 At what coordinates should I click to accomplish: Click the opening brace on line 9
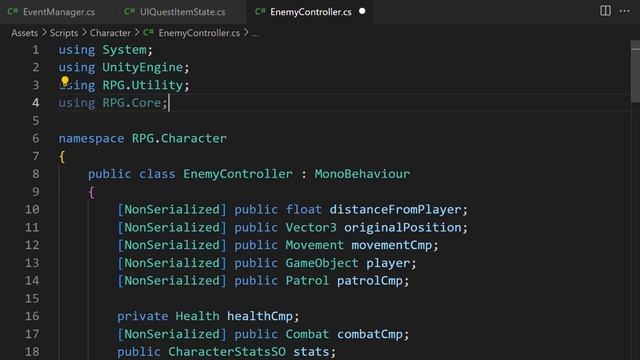(x=91, y=192)
